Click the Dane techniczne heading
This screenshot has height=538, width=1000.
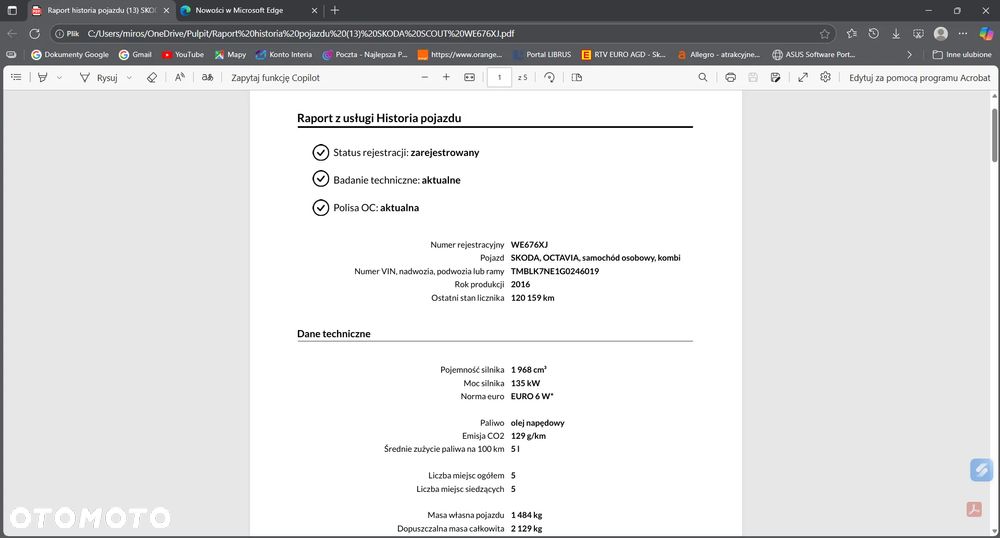click(x=334, y=333)
